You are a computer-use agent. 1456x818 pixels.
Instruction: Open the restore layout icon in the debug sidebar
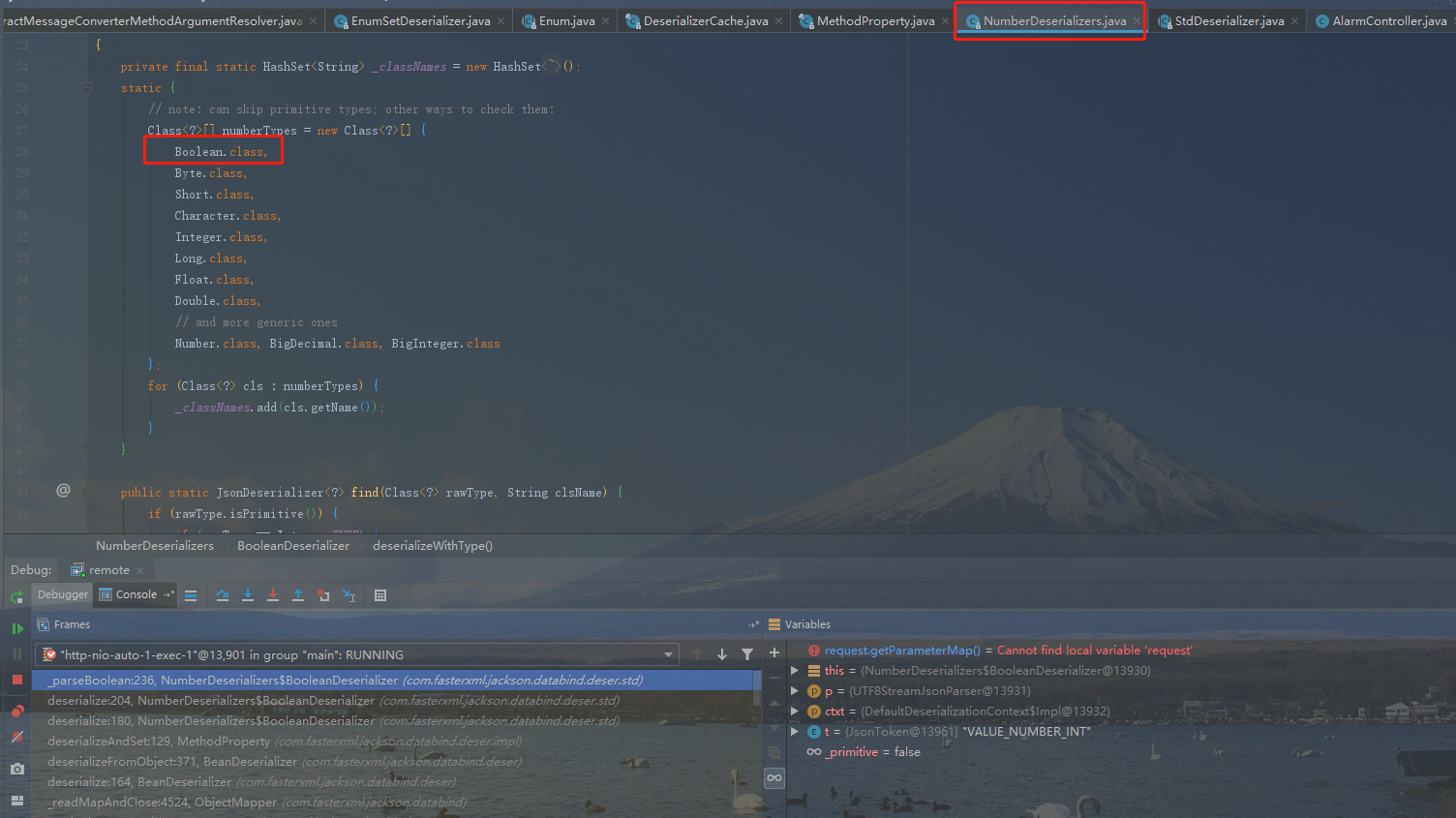click(17, 800)
